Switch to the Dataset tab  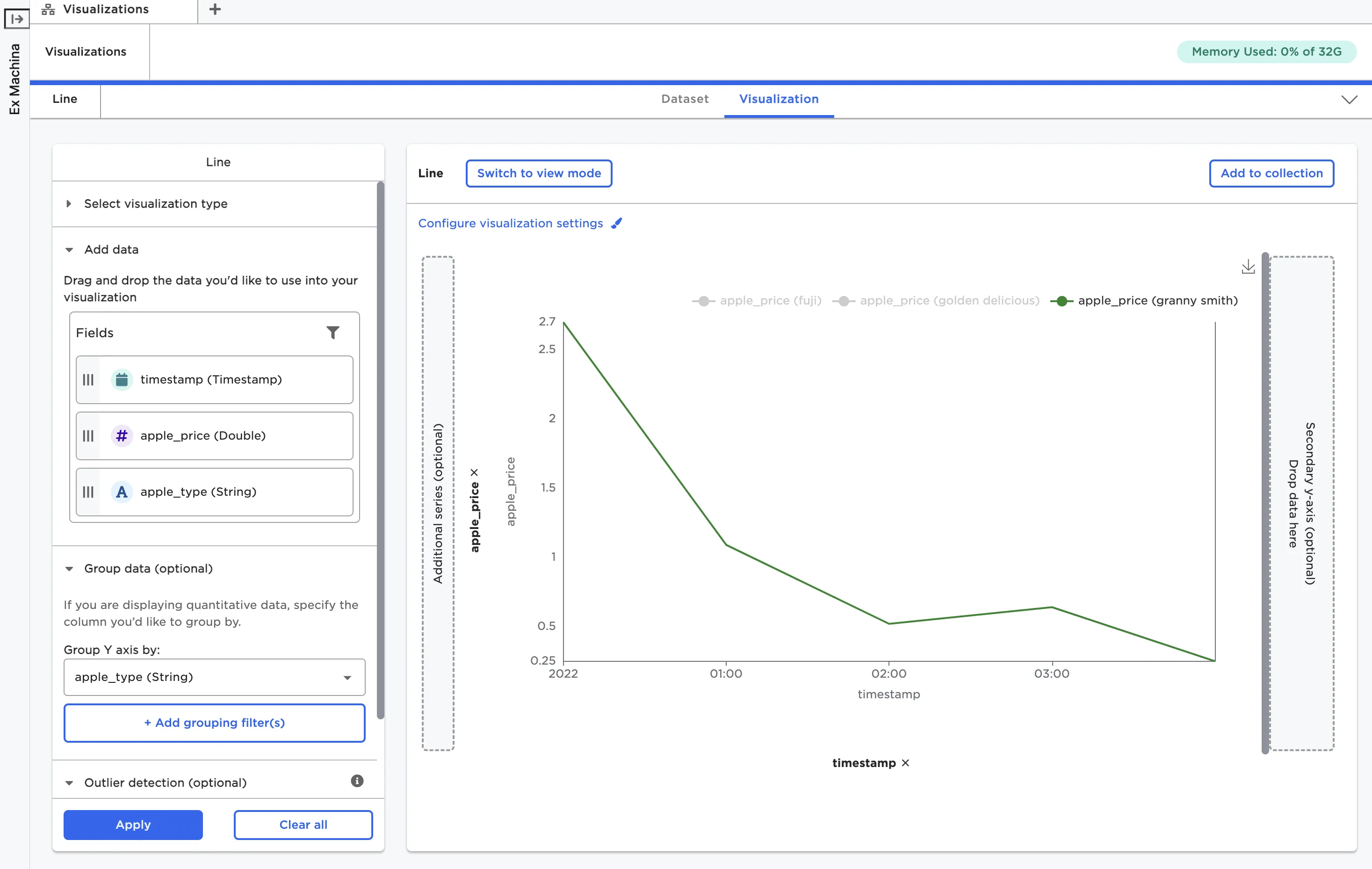(x=684, y=99)
